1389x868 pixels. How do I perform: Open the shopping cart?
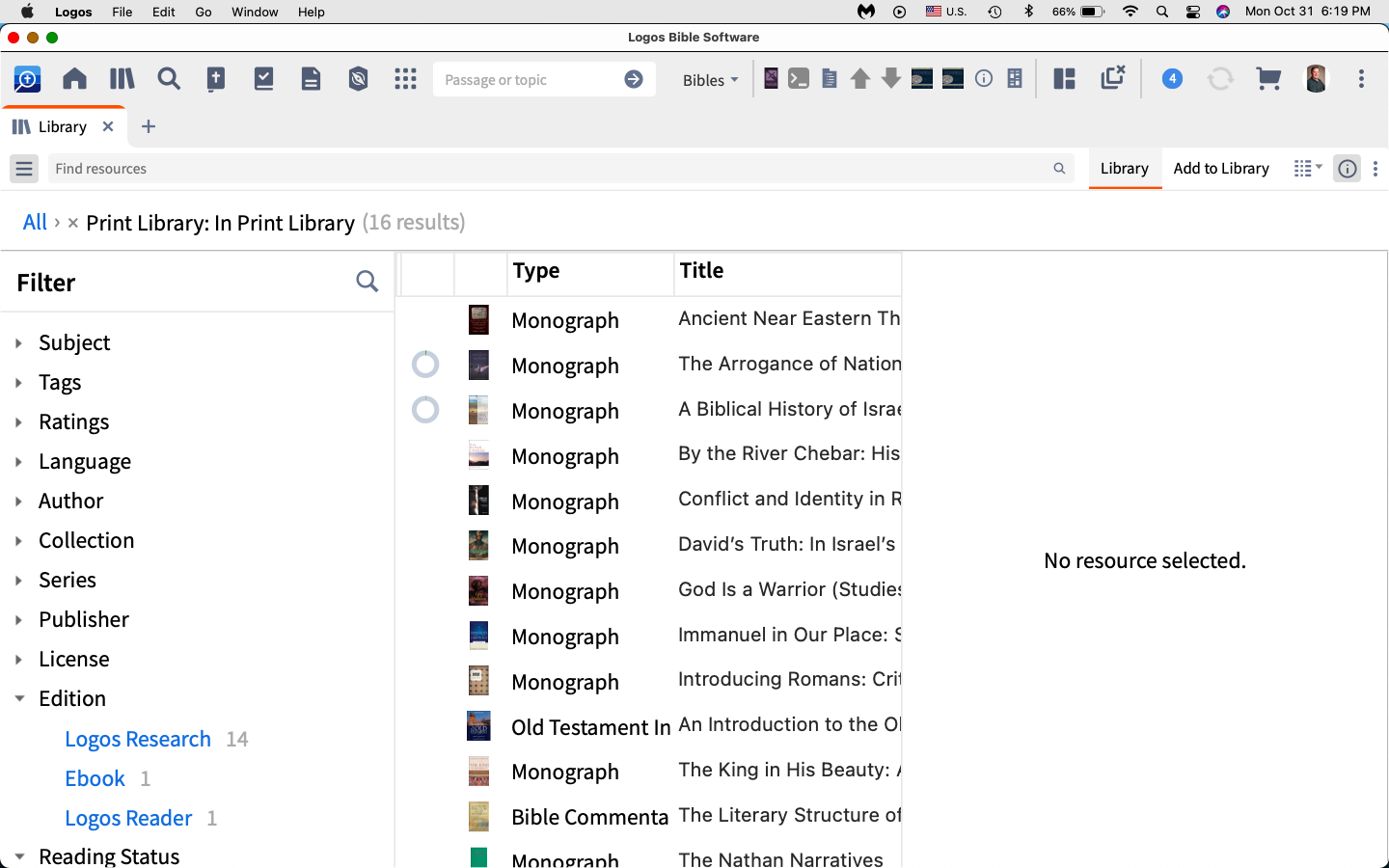click(x=1268, y=79)
